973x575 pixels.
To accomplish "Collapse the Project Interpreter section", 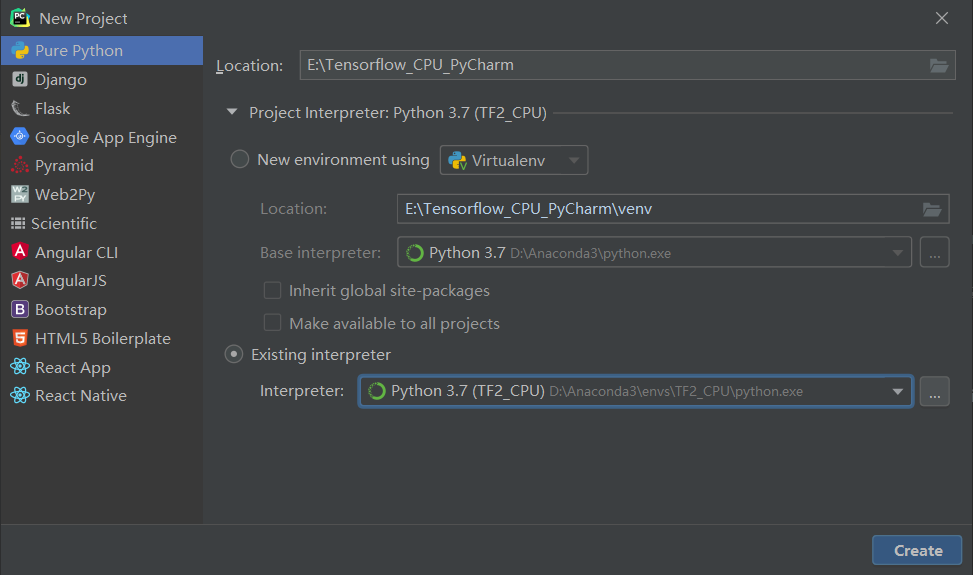I will [232, 112].
